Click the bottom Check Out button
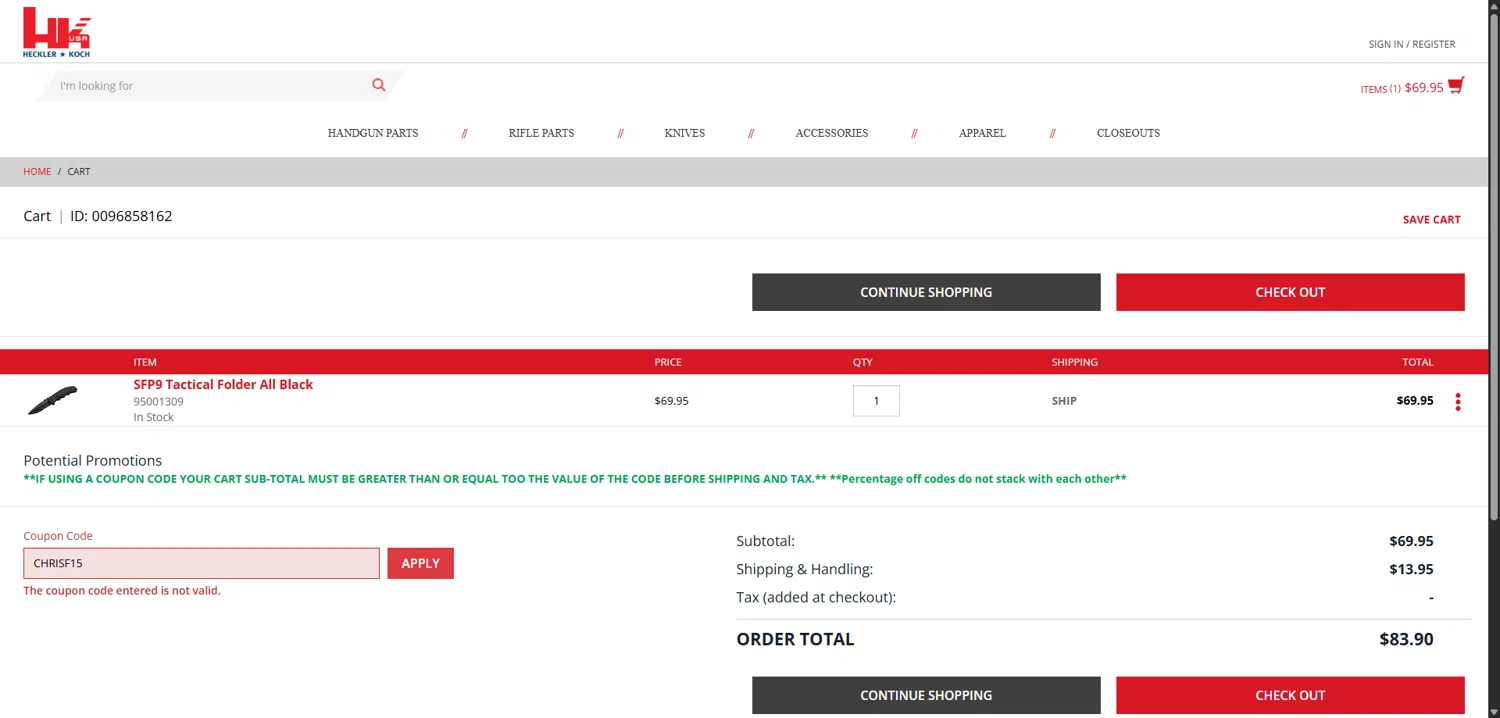Image resolution: width=1500 pixels, height=718 pixels. tap(1290, 695)
